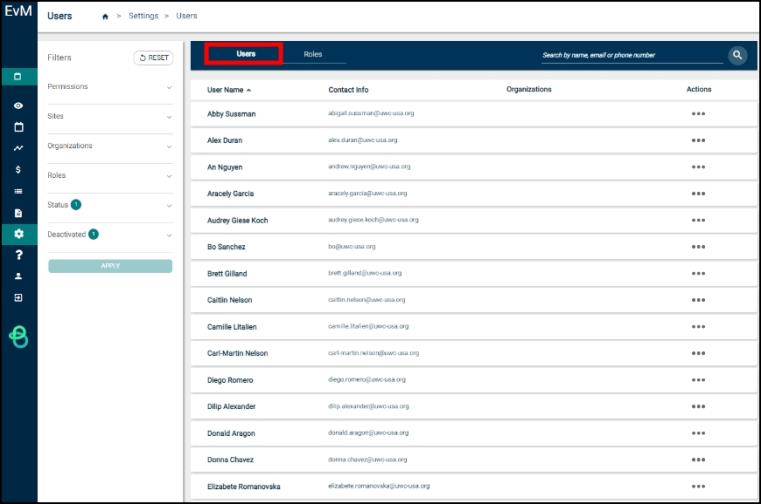Open actions menu for Alex Duran
This screenshot has height=504, width=761.
[698, 140]
